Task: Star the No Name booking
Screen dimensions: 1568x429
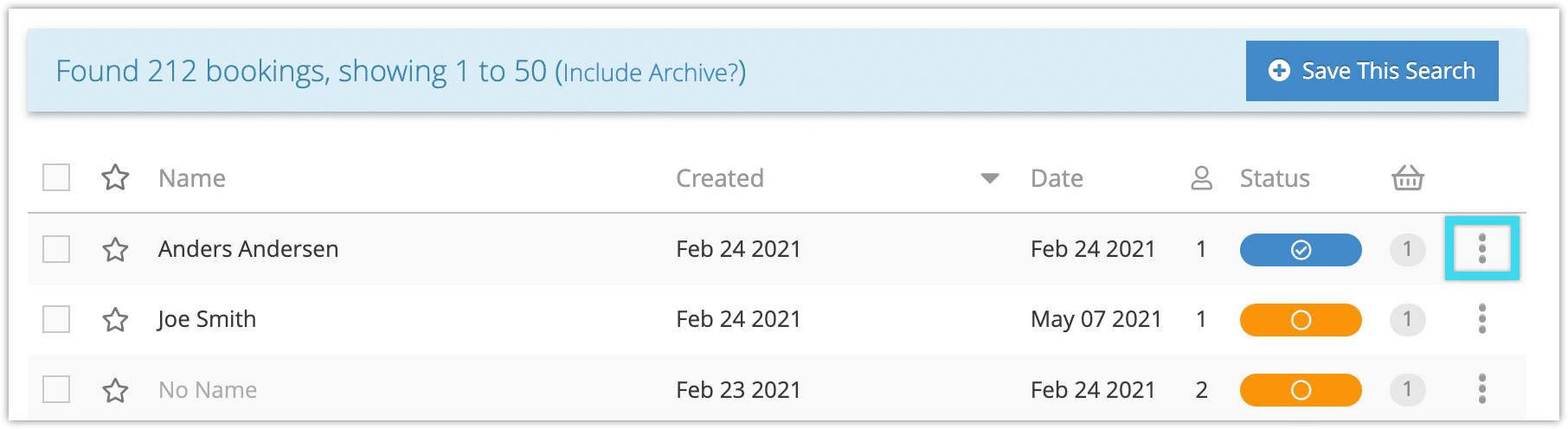Action: click(115, 391)
